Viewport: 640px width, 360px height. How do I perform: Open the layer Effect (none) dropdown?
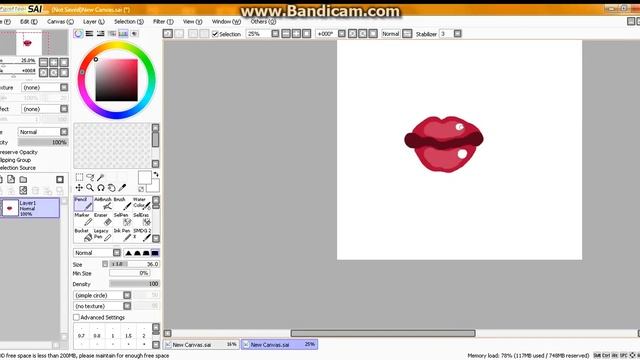(64, 109)
